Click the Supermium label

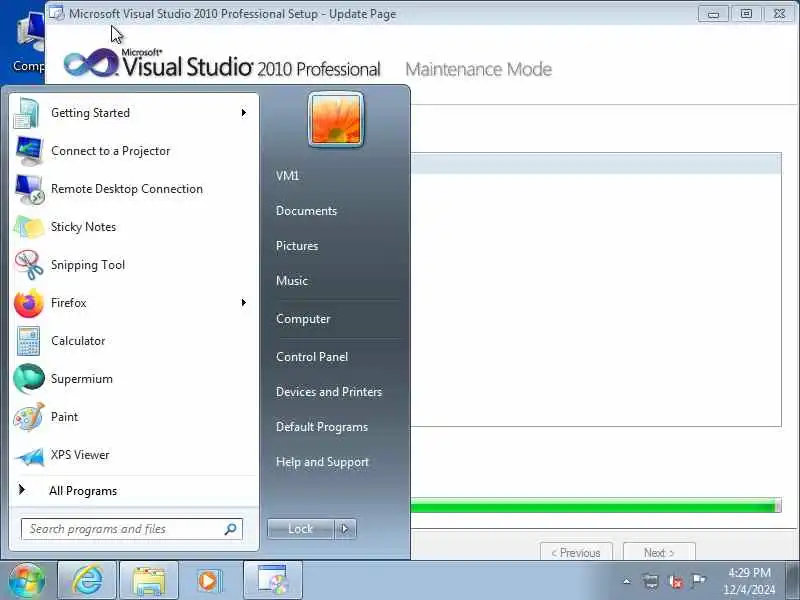pos(82,379)
